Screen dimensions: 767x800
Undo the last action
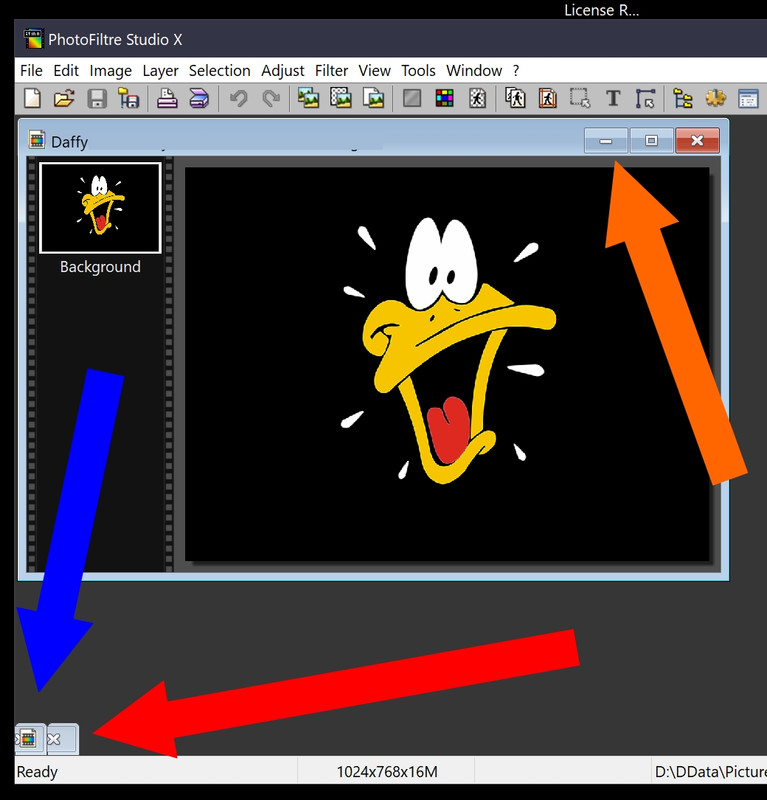[238, 98]
